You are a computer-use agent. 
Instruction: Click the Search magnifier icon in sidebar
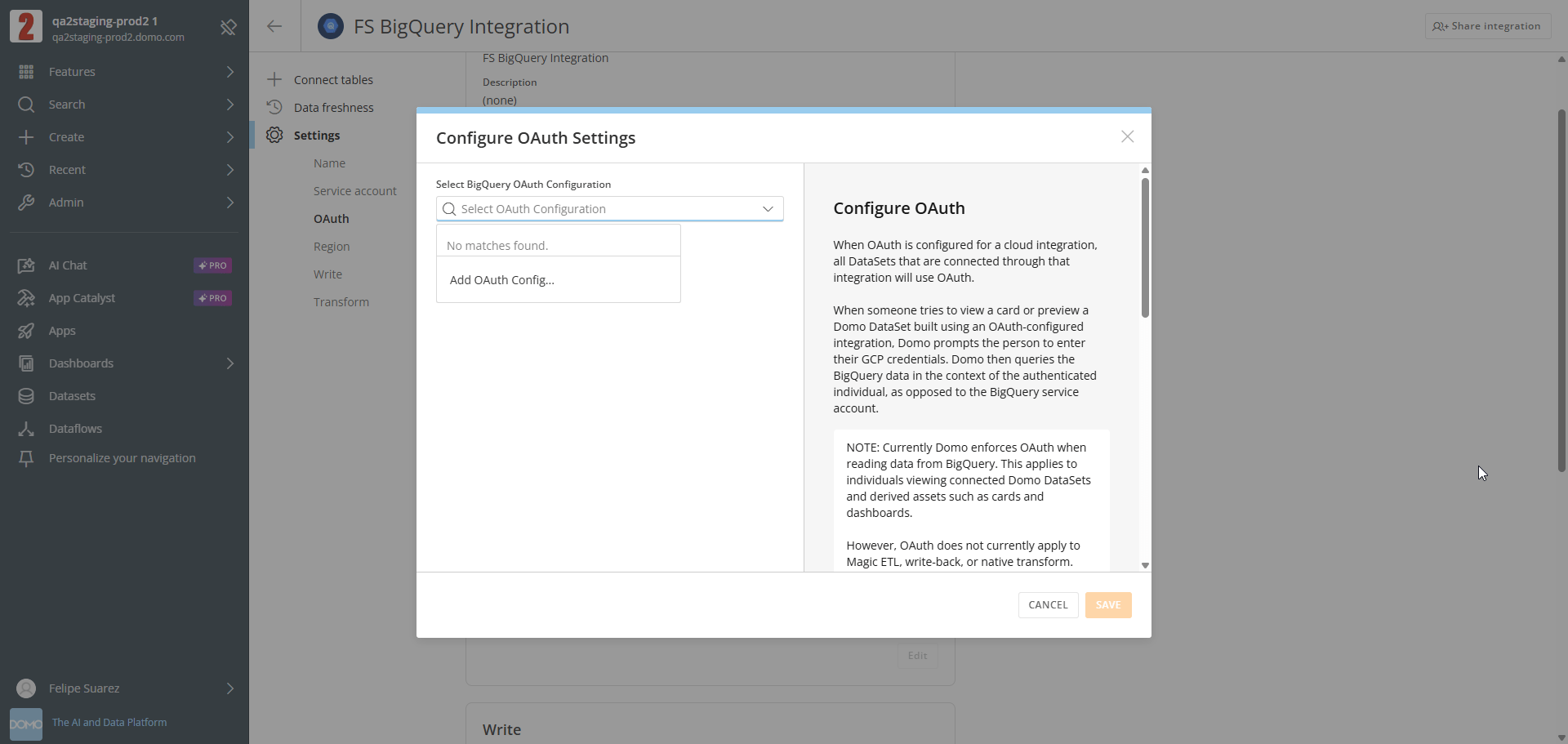click(x=26, y=105)
